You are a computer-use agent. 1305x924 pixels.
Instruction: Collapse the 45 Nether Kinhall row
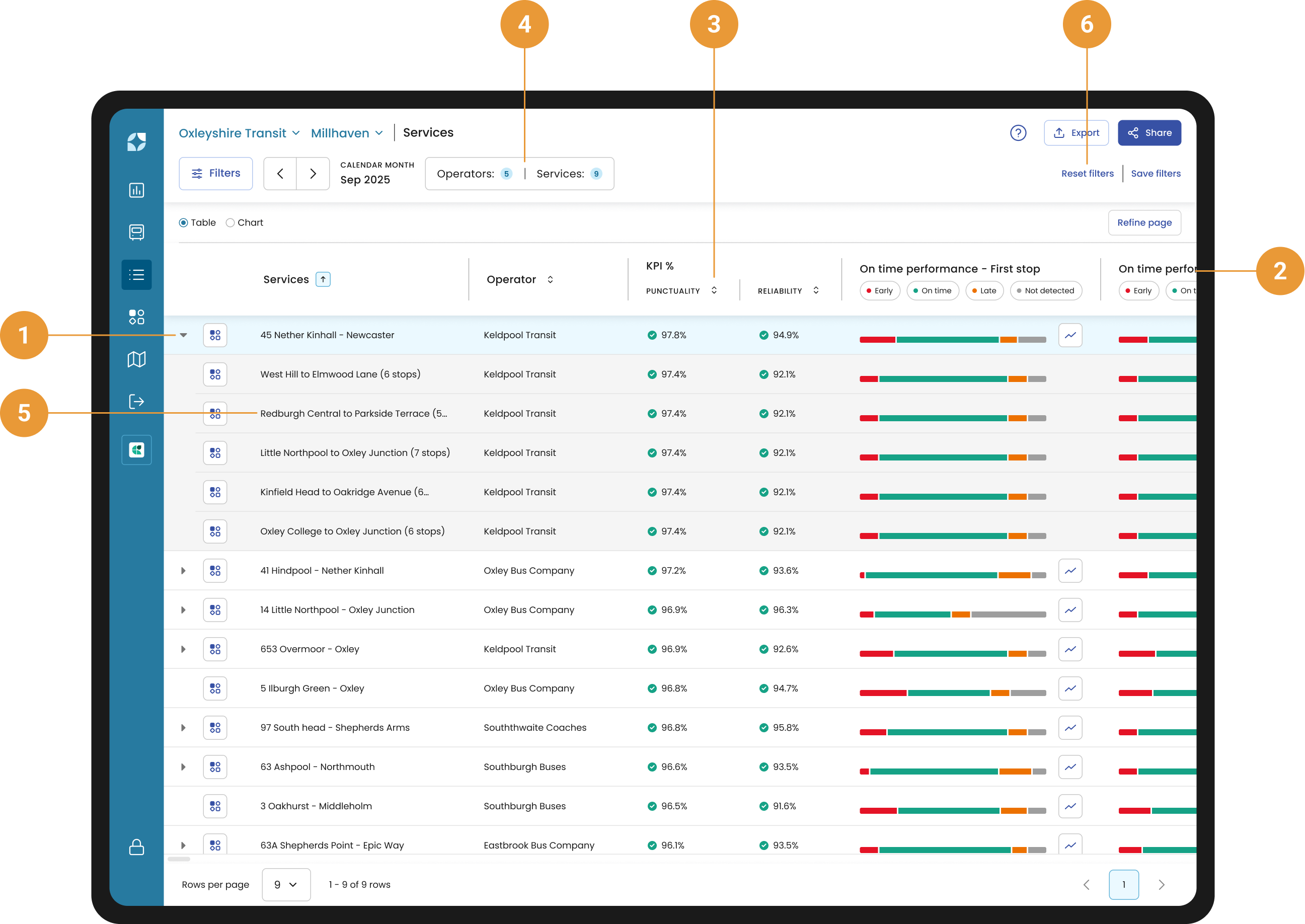(183, 335)
